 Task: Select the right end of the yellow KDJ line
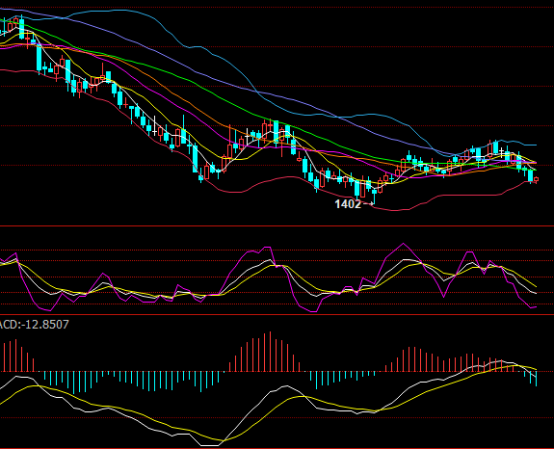536,286
